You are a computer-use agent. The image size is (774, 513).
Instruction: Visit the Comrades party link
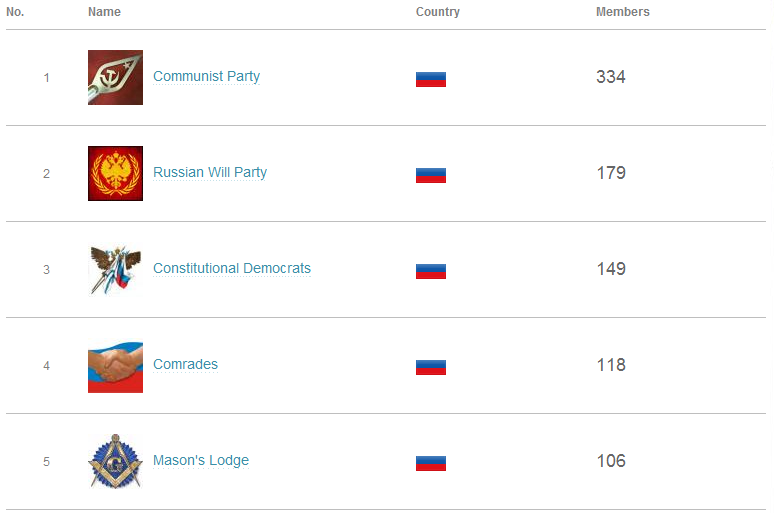click(x=185, y=364)
